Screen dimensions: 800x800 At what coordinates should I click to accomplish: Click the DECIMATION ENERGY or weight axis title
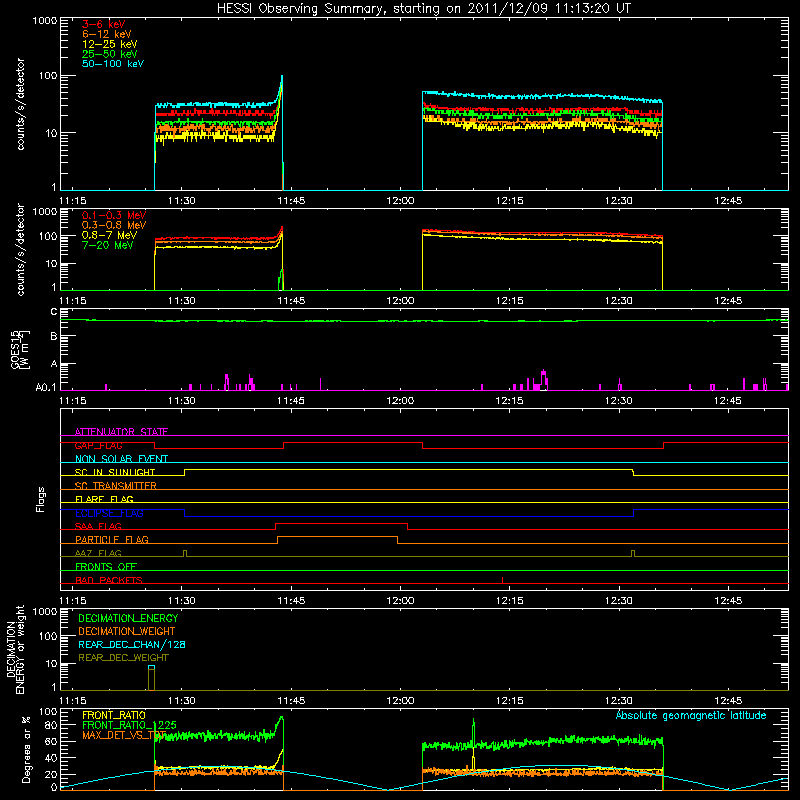coord(15,649)
